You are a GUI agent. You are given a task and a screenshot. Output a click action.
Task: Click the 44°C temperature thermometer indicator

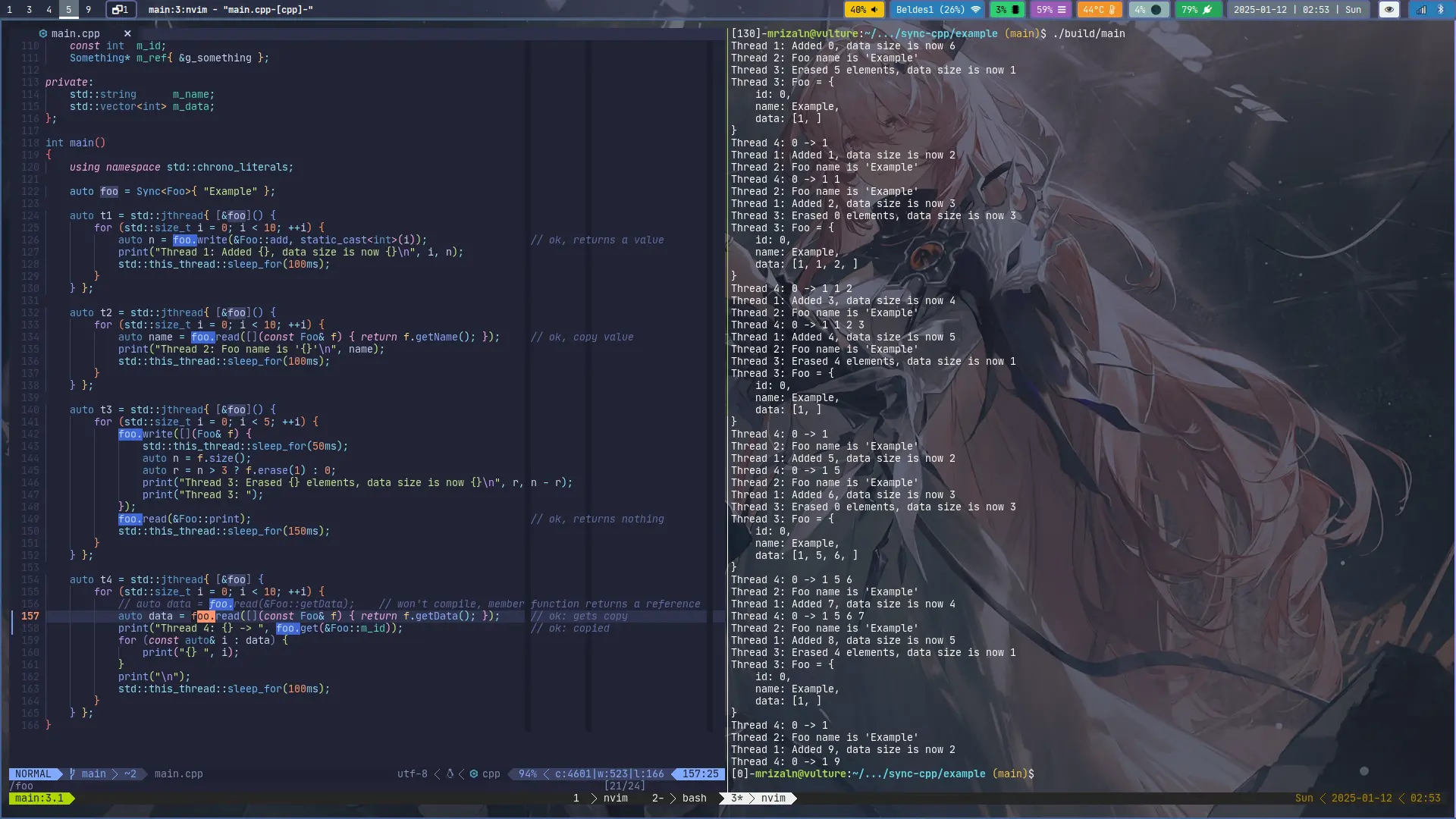coord(1099,10)
